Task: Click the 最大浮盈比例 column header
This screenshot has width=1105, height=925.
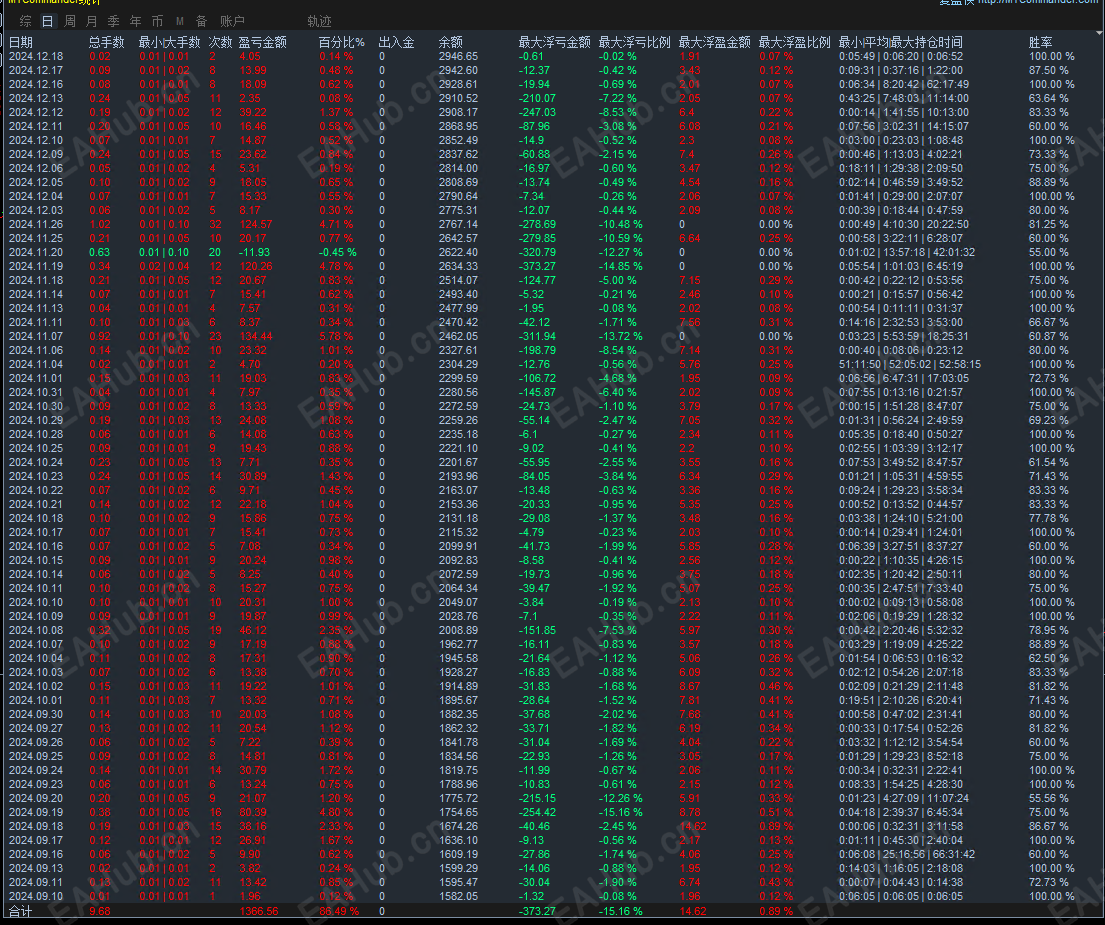Action: [x=794, y=42]
